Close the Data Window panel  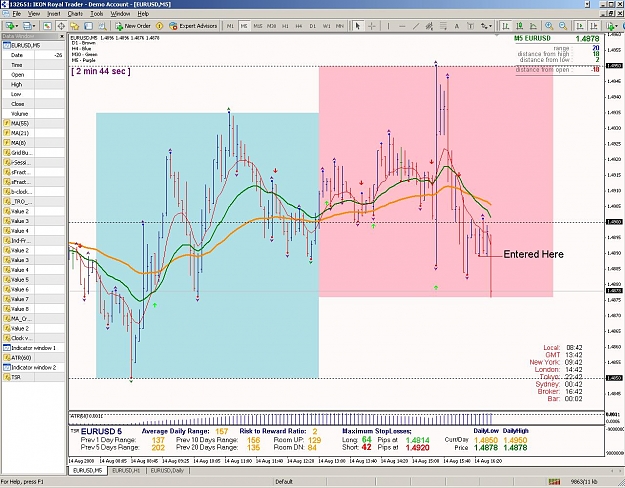coord(62,36)
